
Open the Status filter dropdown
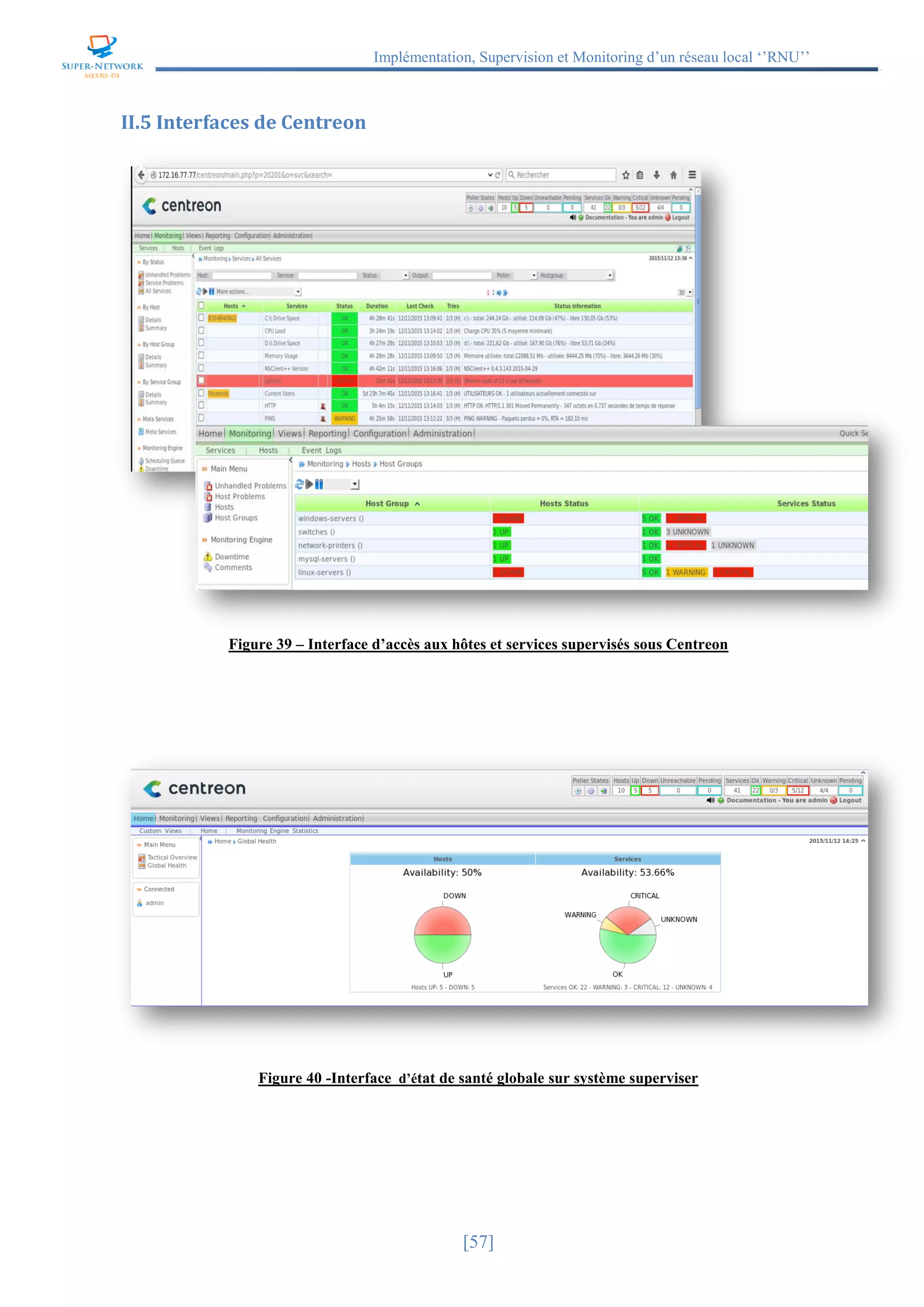point(395,275)
